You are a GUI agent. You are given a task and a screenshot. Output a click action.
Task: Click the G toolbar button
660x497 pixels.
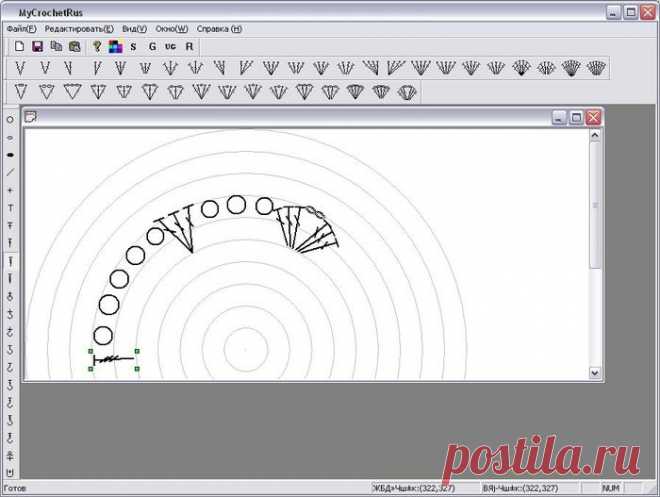tap(152, 47)
